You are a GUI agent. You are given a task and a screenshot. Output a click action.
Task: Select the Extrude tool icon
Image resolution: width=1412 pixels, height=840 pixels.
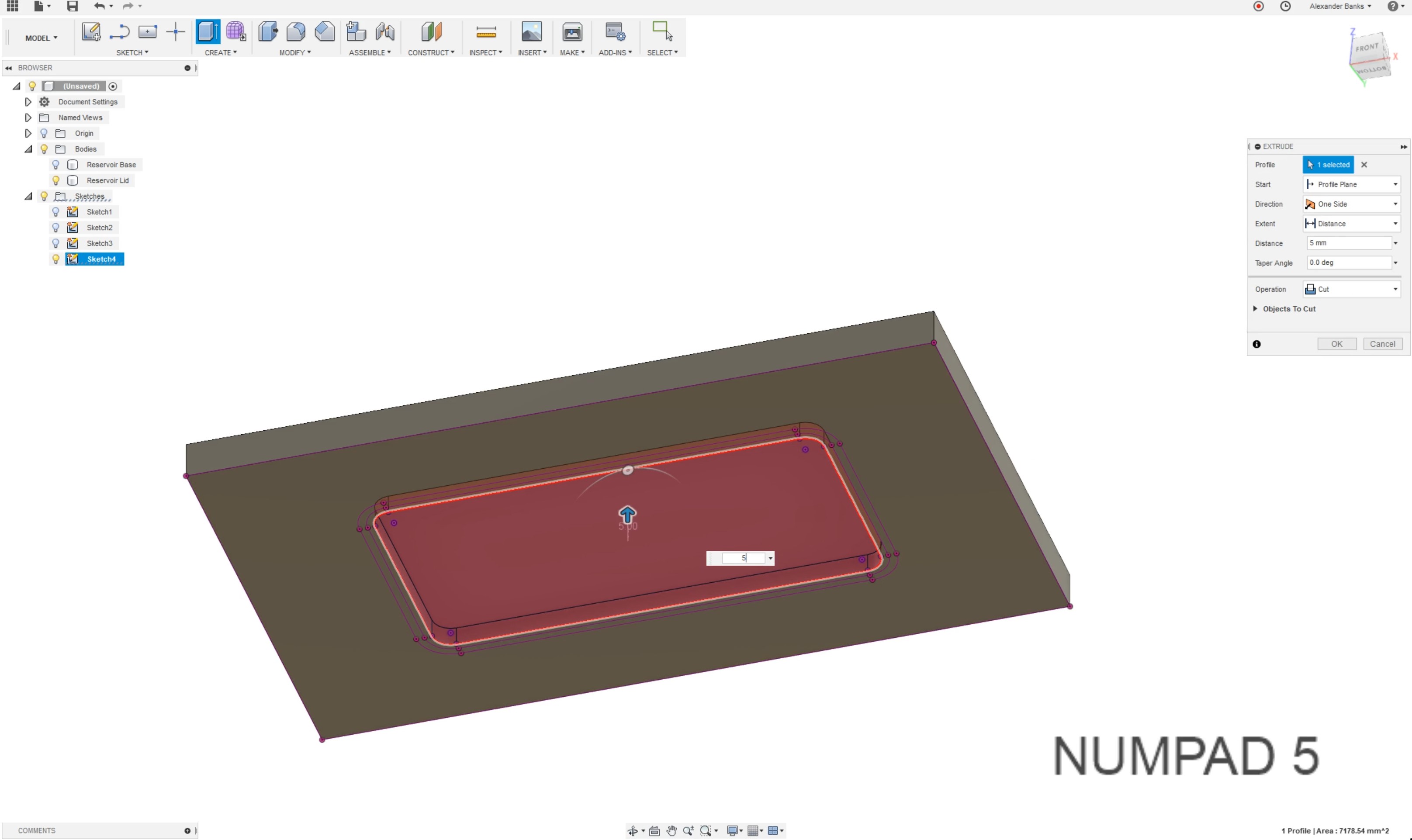click(208, 32)
